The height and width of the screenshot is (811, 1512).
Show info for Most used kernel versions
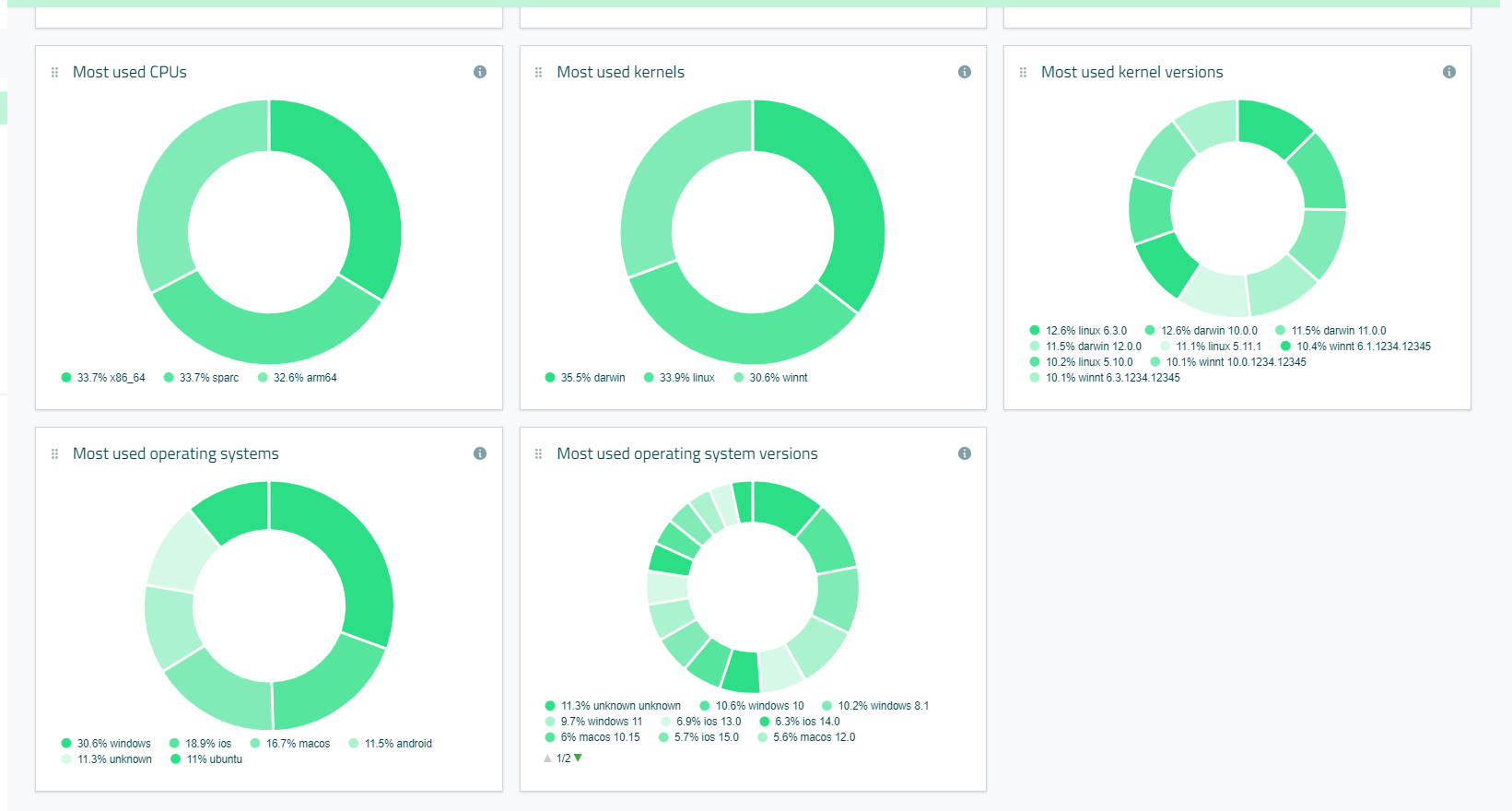(x=1448, y=72)
